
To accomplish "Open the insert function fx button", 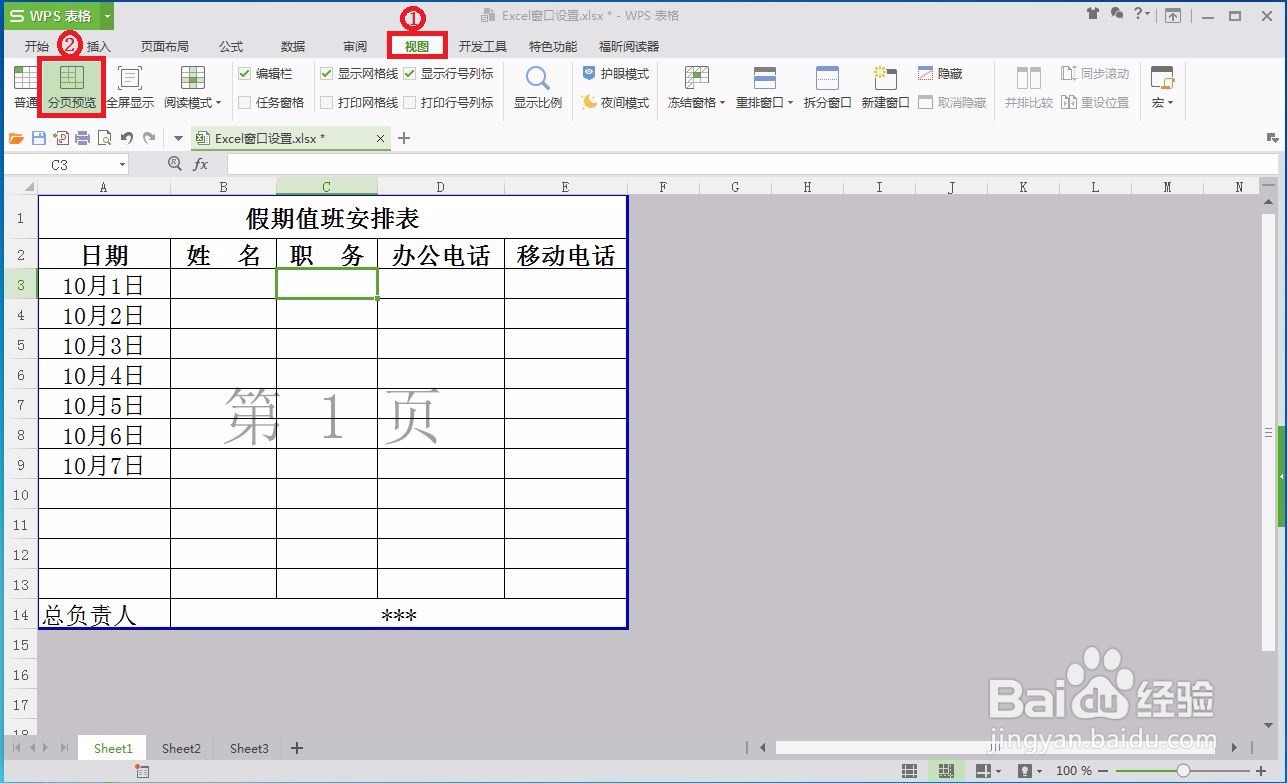I will [201, 164].
